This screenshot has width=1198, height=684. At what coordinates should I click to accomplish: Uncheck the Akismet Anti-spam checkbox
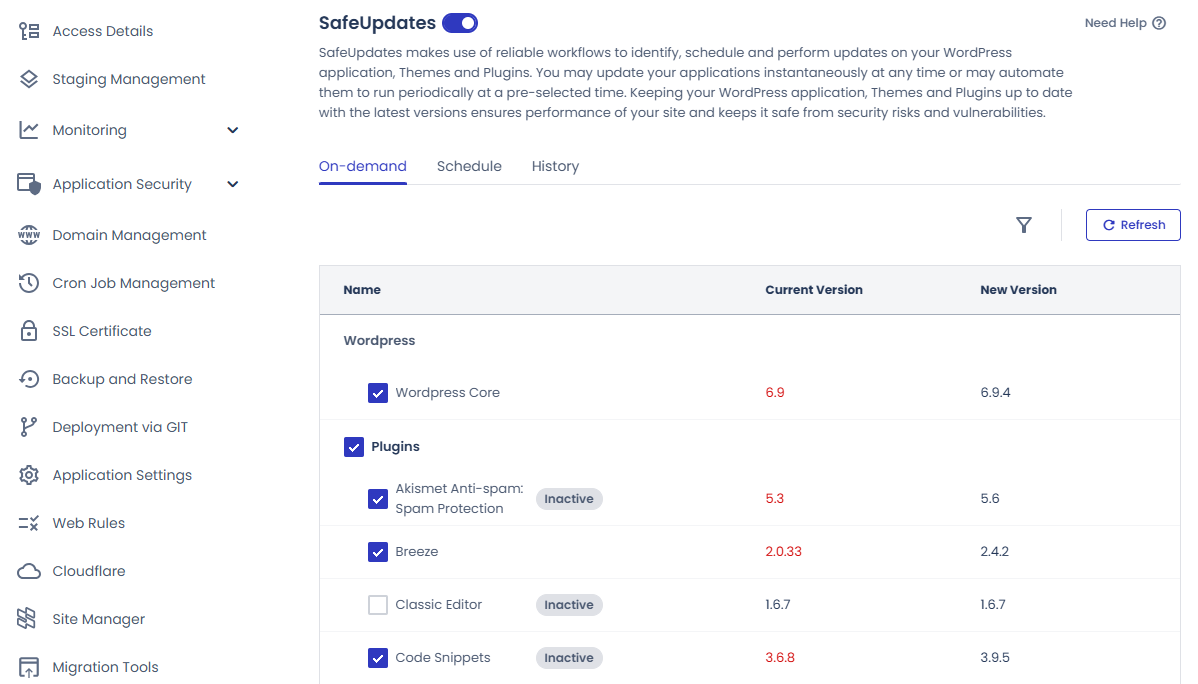point(377,499)
